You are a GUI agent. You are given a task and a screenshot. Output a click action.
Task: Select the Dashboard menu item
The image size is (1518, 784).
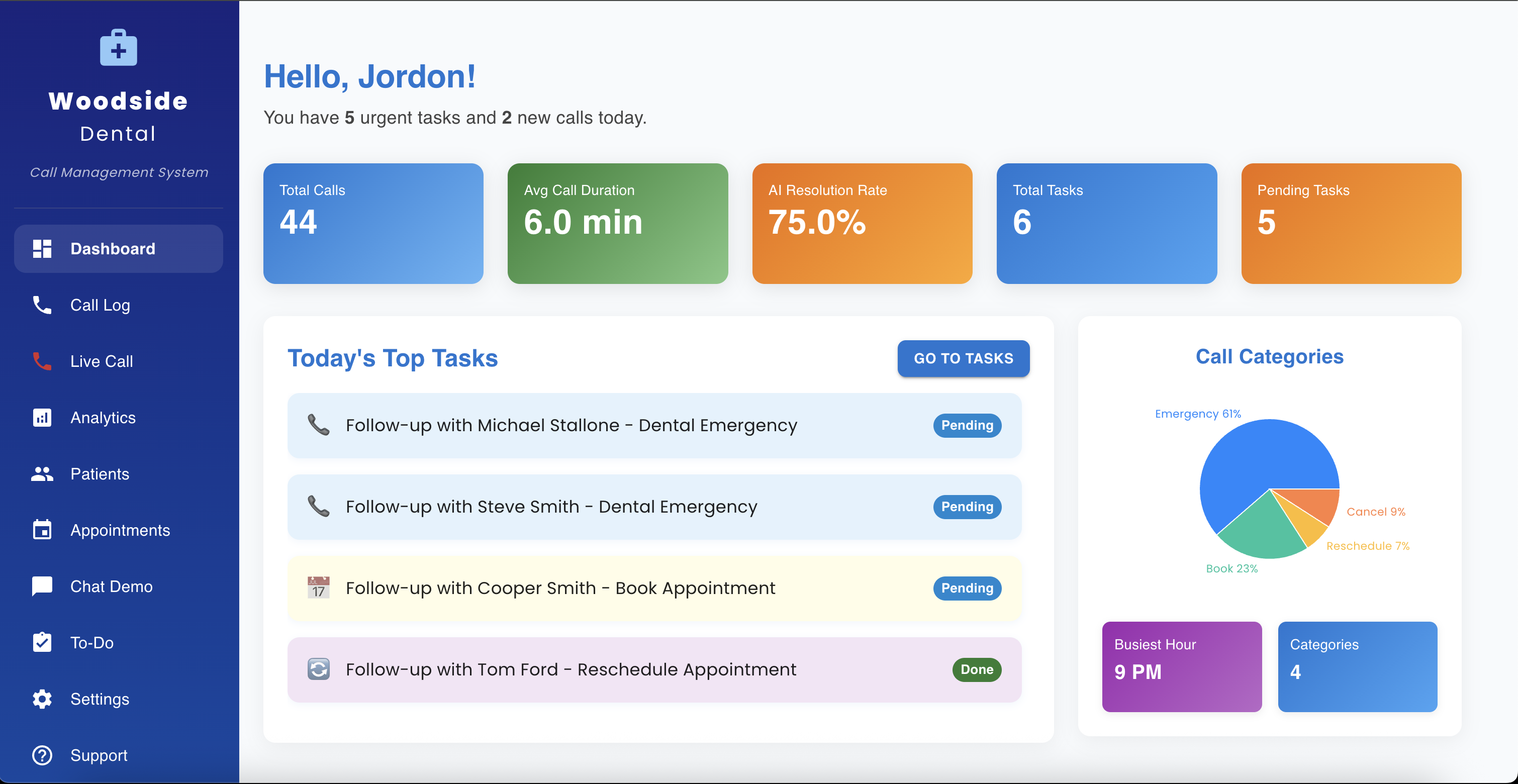tap(119, 249)
